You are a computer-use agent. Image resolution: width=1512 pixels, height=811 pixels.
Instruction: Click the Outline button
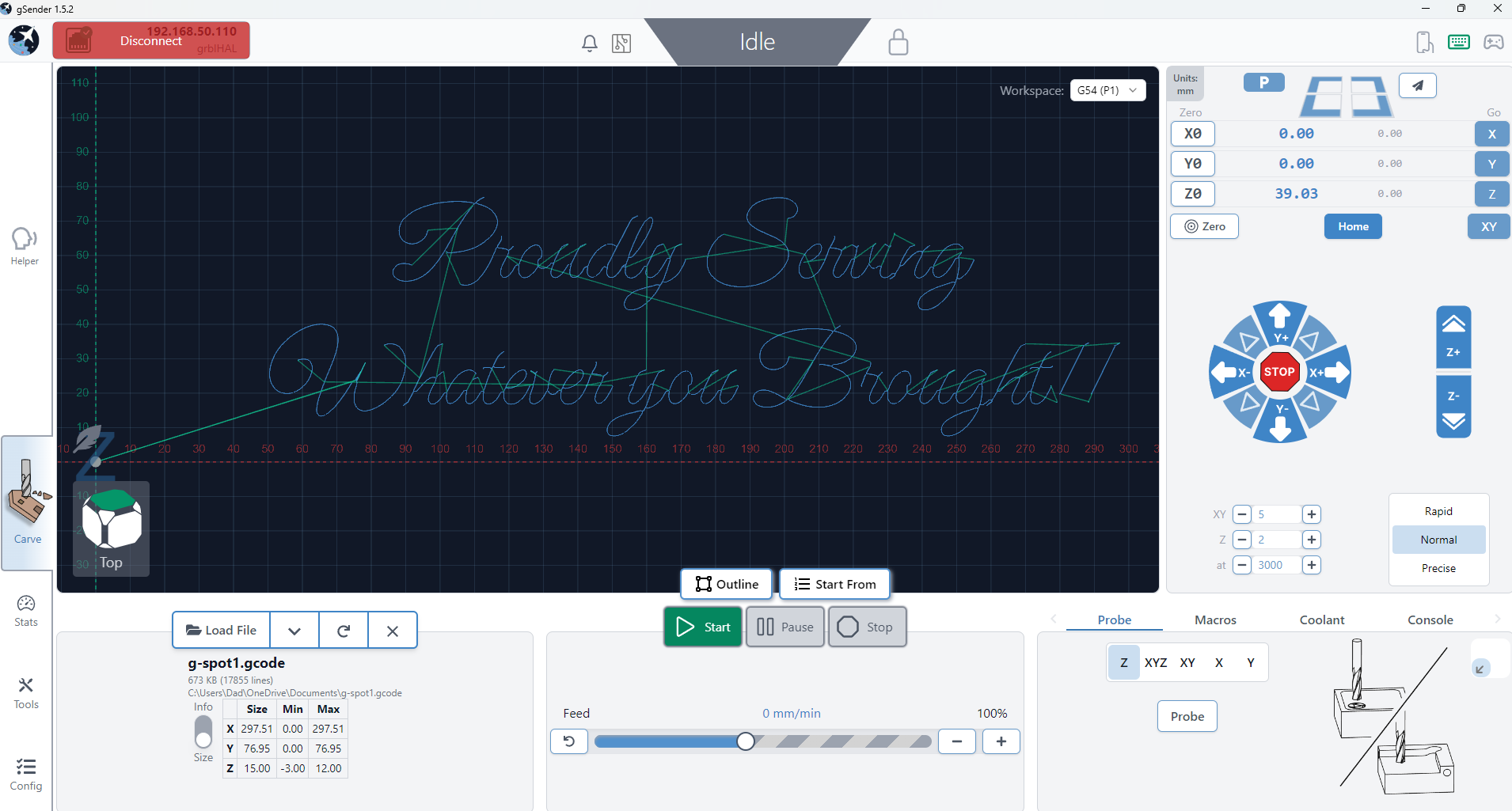click(x=727, y=584)
